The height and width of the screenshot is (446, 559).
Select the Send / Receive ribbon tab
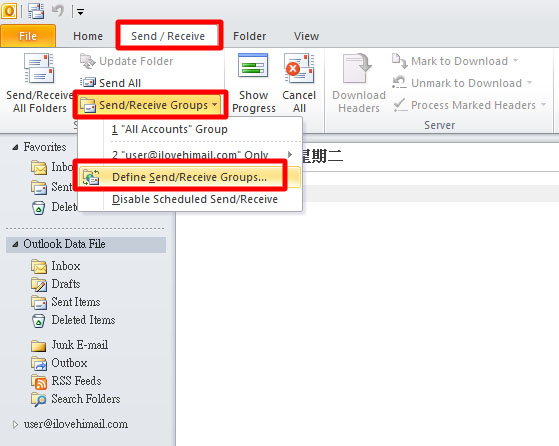pyautogui.click(x=168, y=36)
